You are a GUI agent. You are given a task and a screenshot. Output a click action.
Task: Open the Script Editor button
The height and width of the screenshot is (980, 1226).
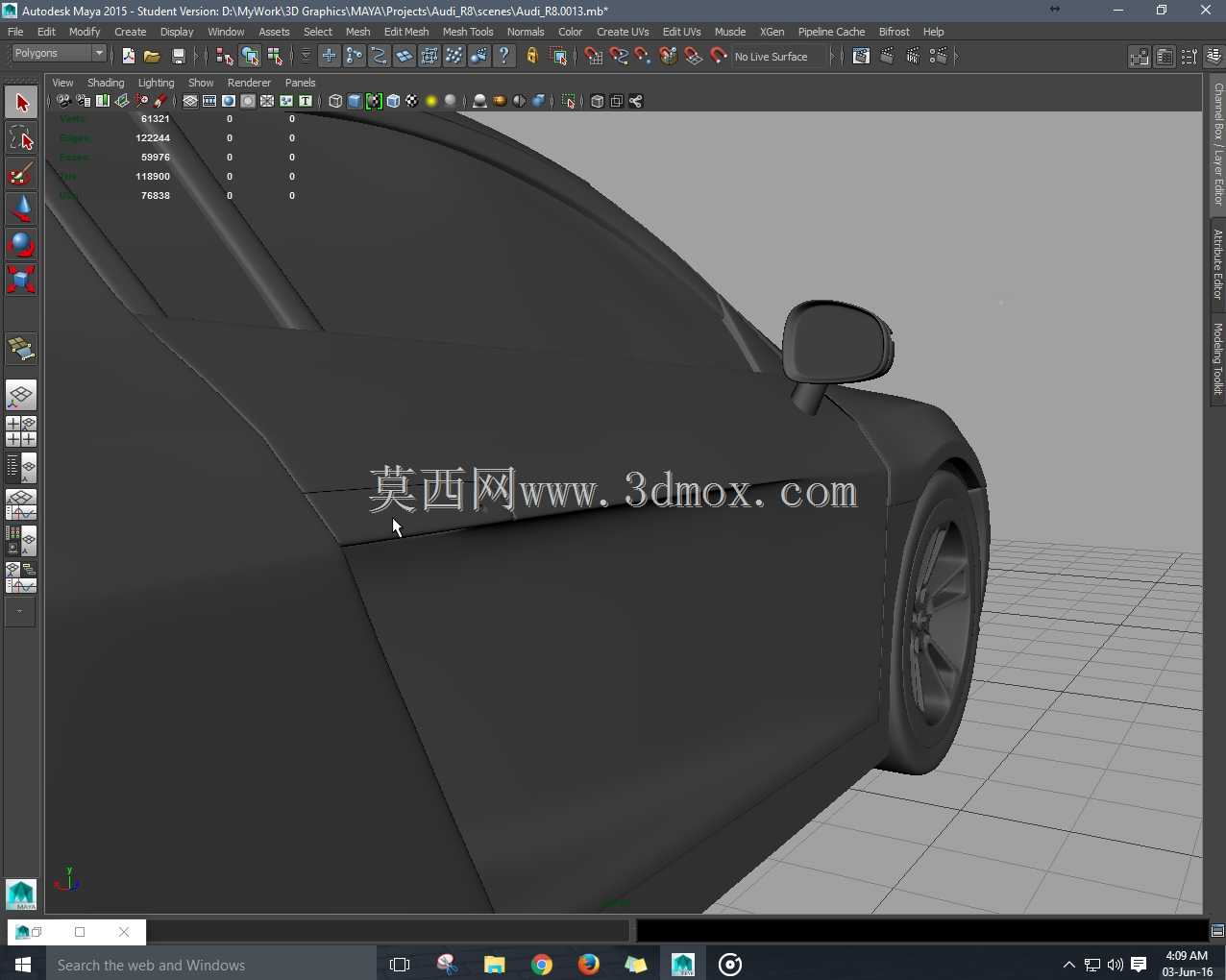coord(1217,930)
